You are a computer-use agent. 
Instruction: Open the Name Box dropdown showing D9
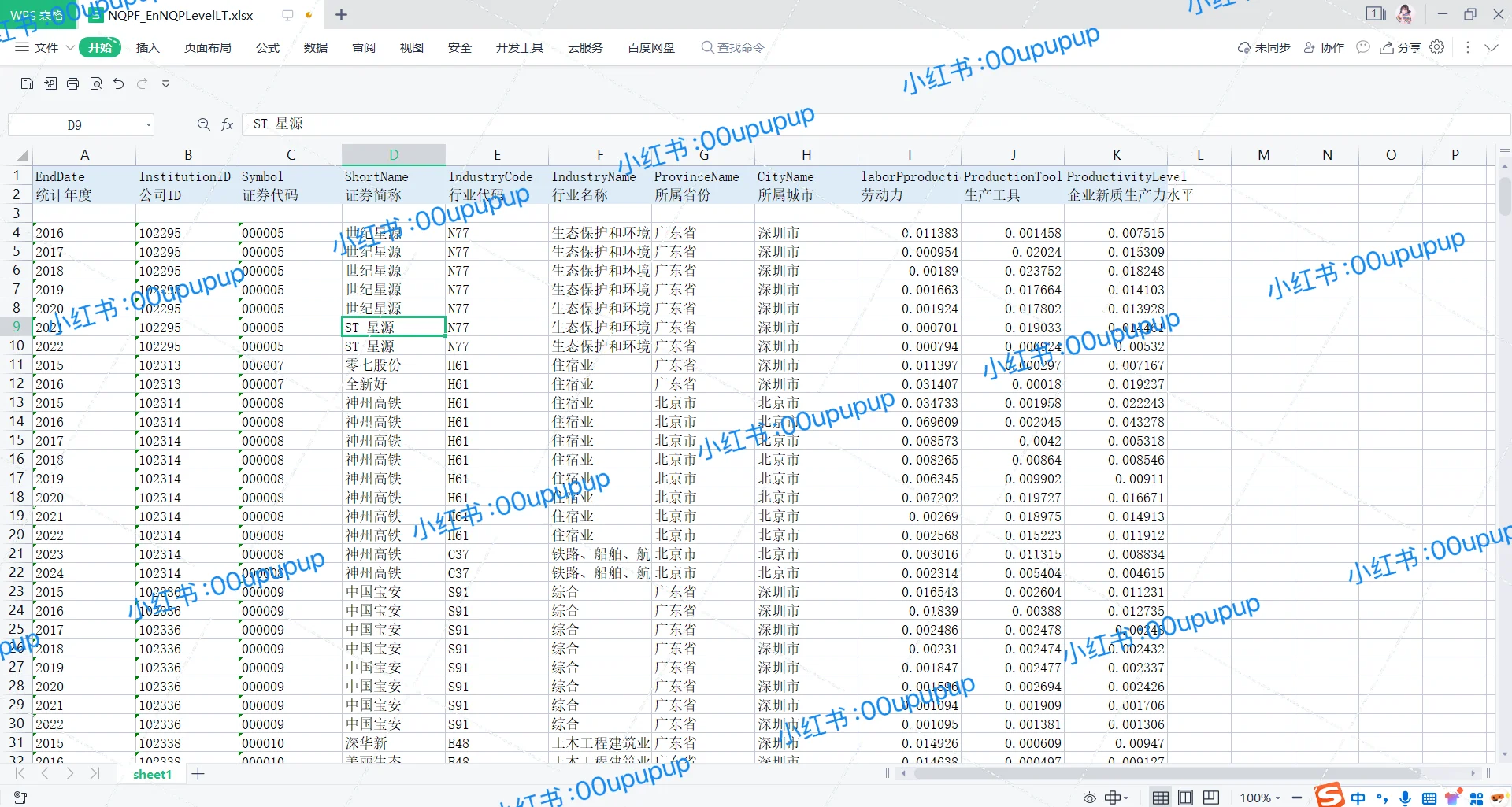pyautogui.click(x=148, y=124)
